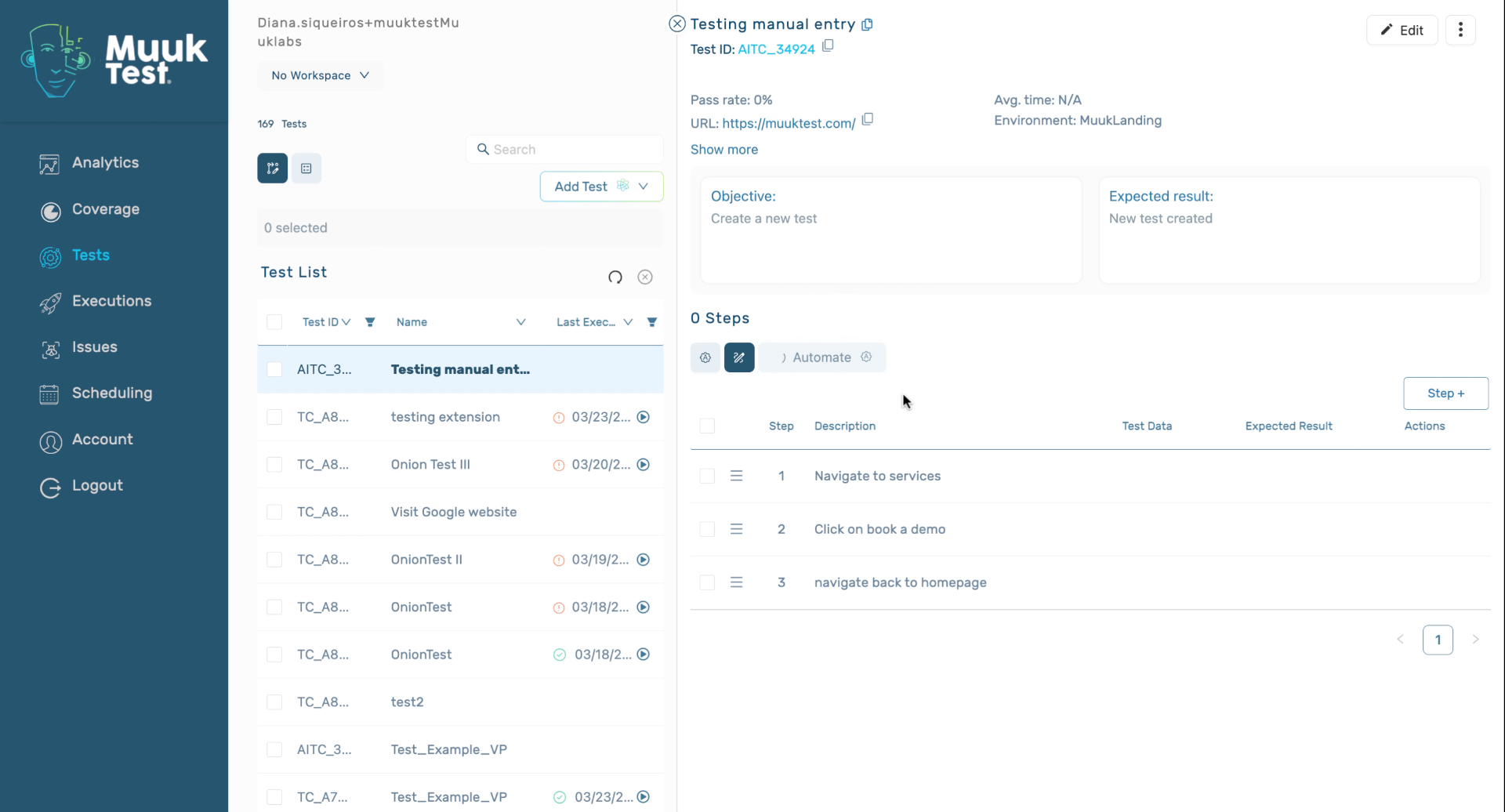Check the navigate back to homepage checkbox

click(707, 583)
